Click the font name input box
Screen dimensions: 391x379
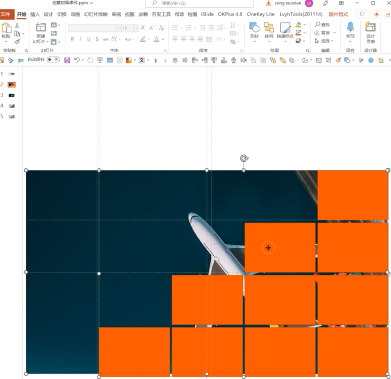coord(92,28)
